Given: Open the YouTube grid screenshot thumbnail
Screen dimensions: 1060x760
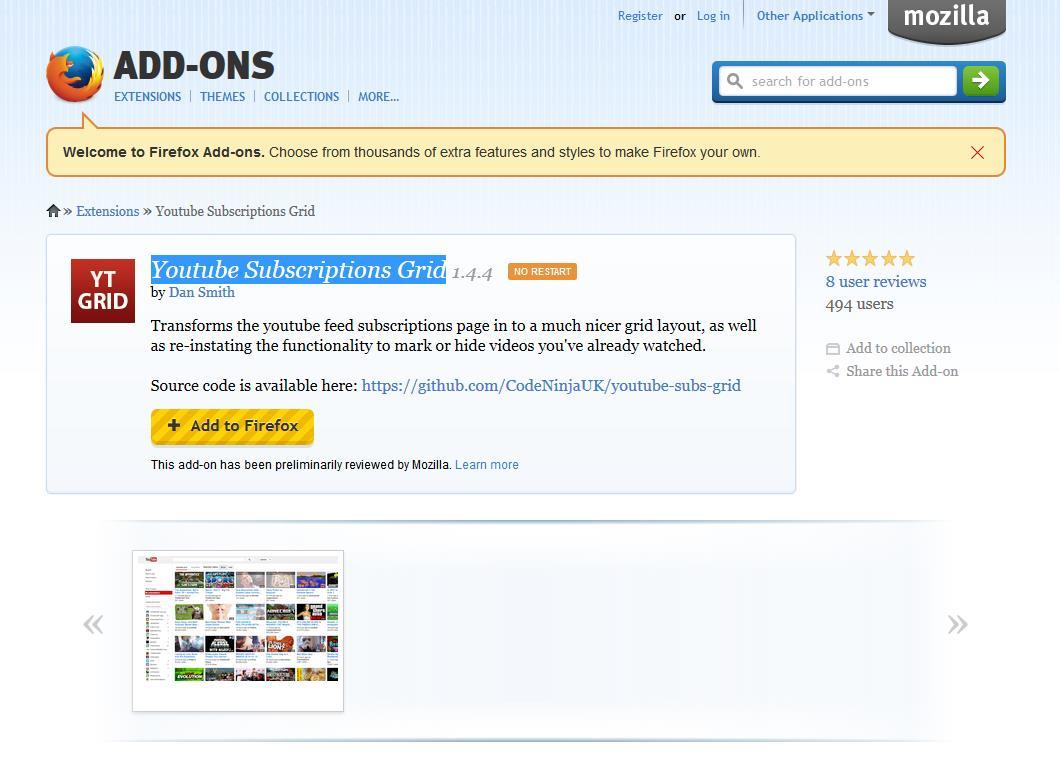Looking at the screenshot, I should [238, 631].
